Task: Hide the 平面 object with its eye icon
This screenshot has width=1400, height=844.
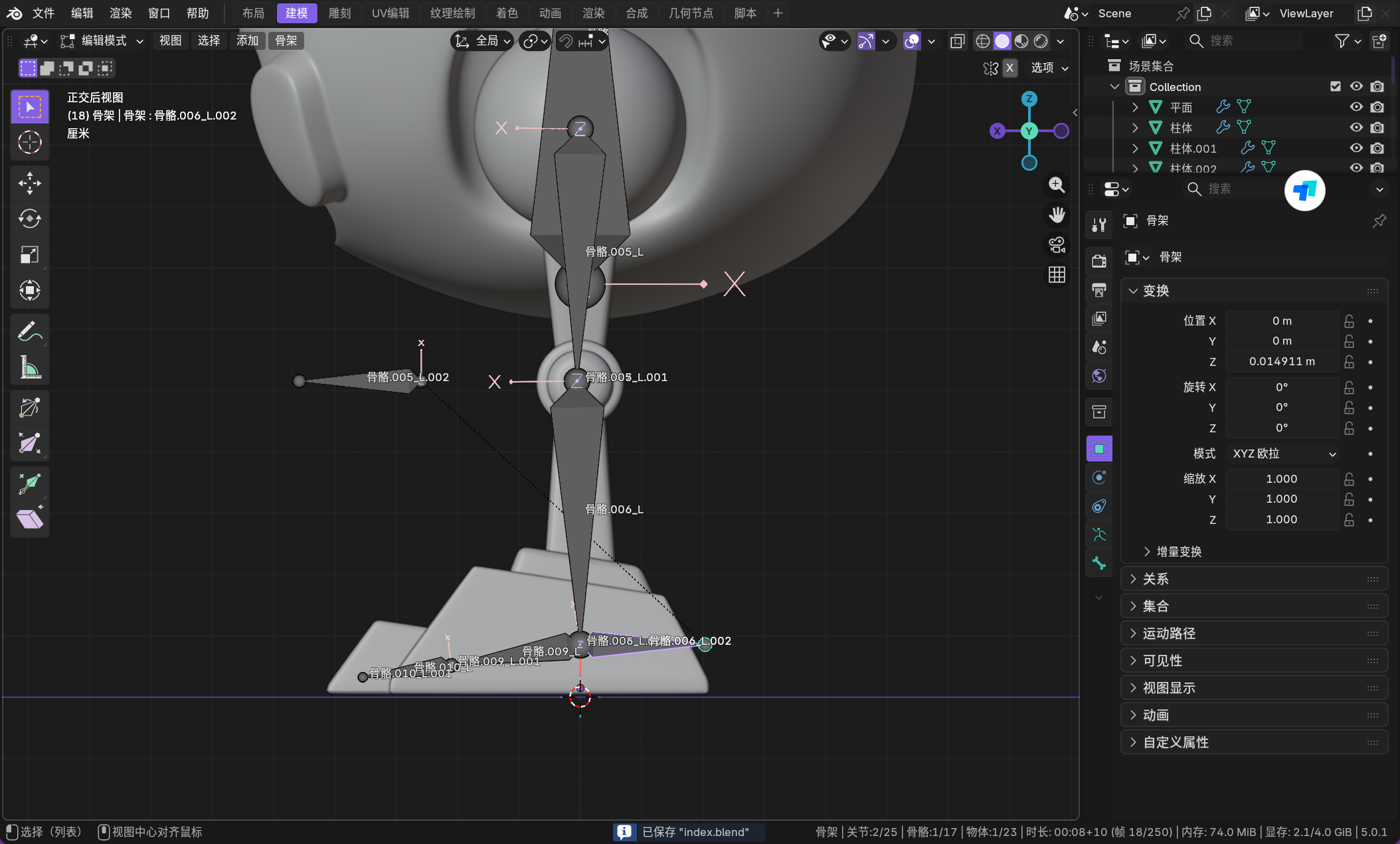Action: coord(1356,107)
